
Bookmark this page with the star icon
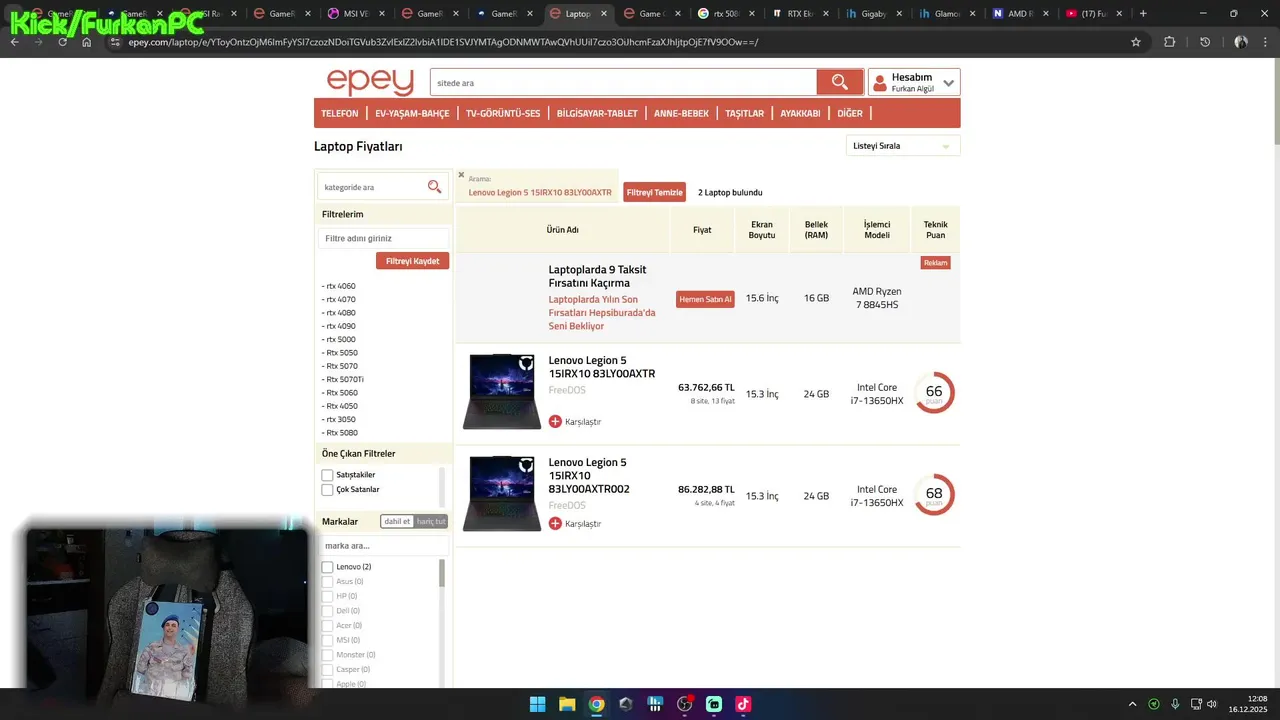[1136, 42]
